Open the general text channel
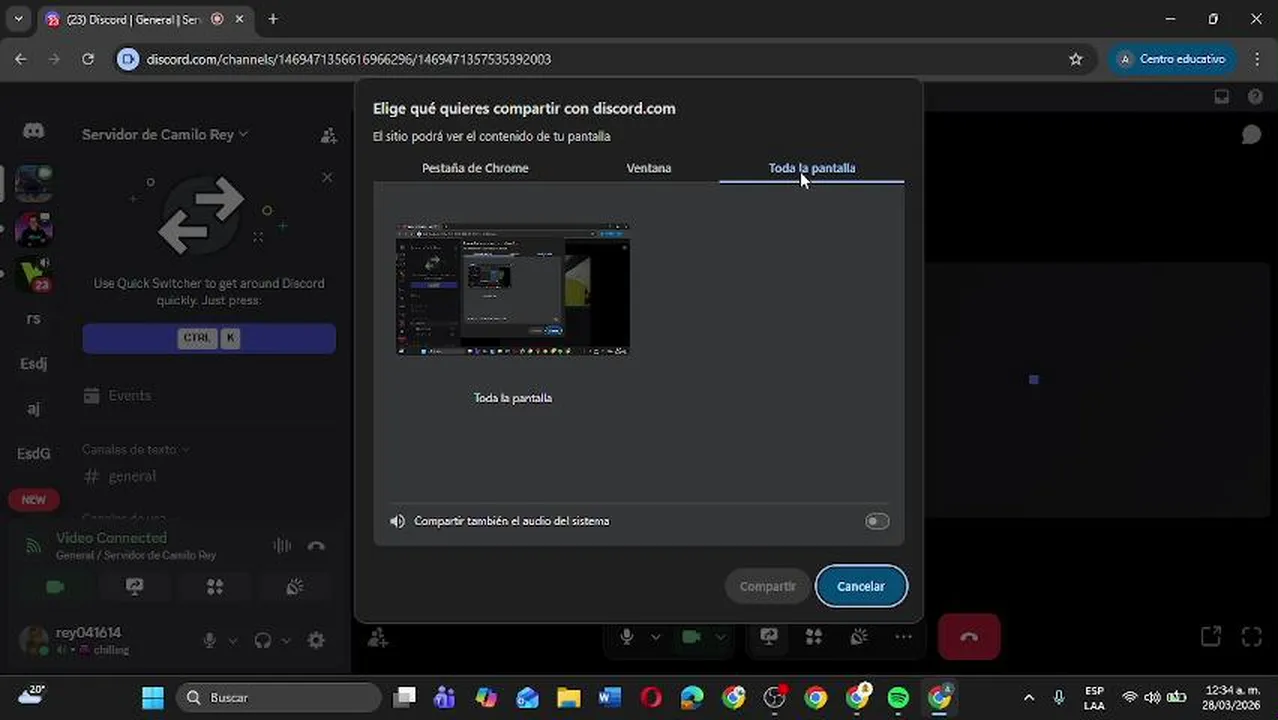Viewport: 1278px width, 720px height. point(132,477)
